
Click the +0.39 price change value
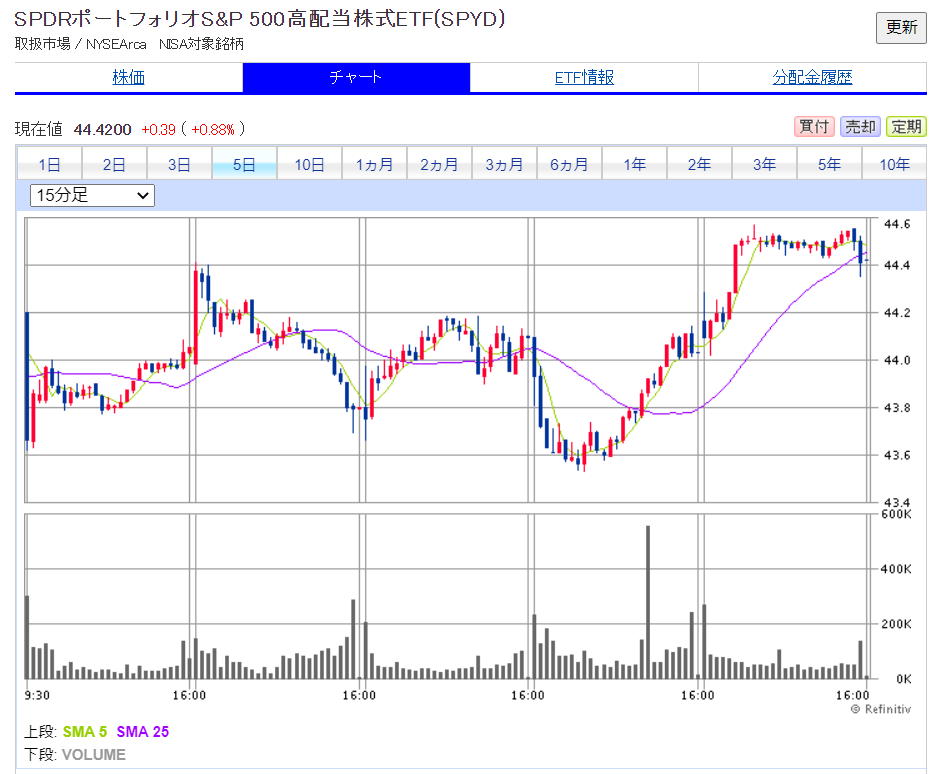(x=159, y=130)
